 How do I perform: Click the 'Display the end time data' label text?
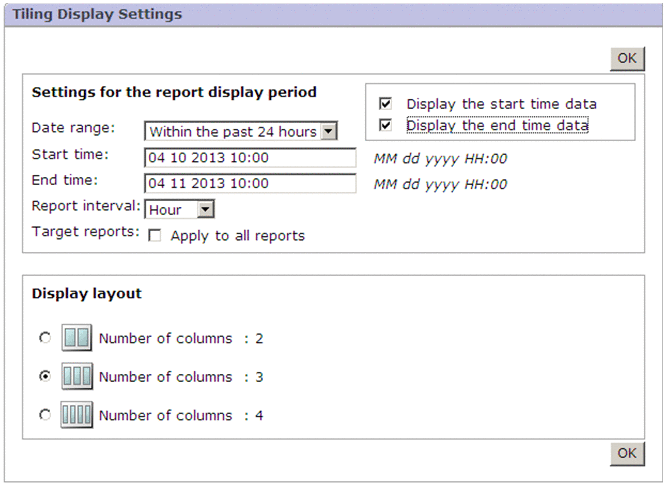point(497,126)
